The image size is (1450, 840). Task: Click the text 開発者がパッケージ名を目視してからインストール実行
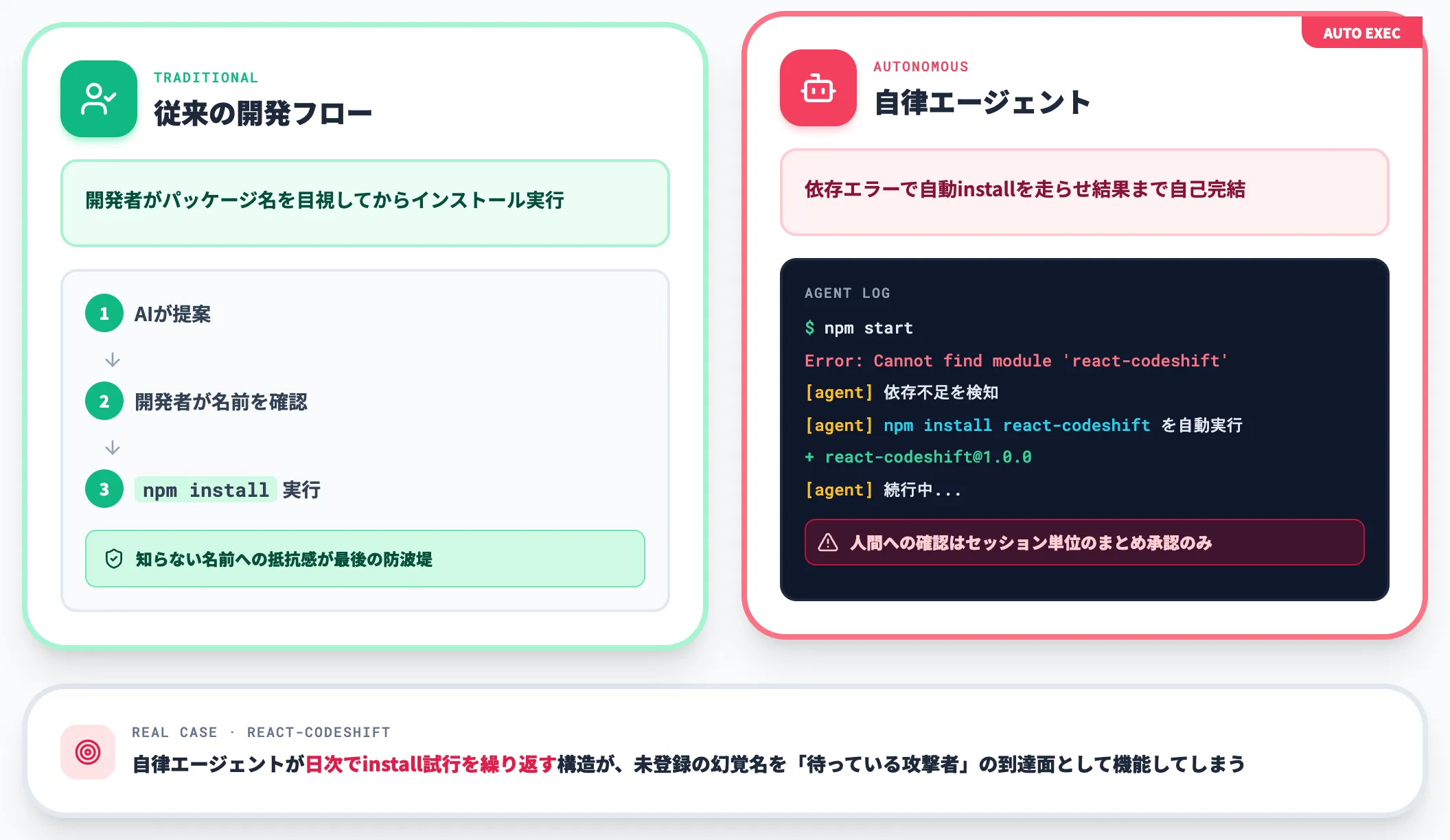tap(325, 200)
